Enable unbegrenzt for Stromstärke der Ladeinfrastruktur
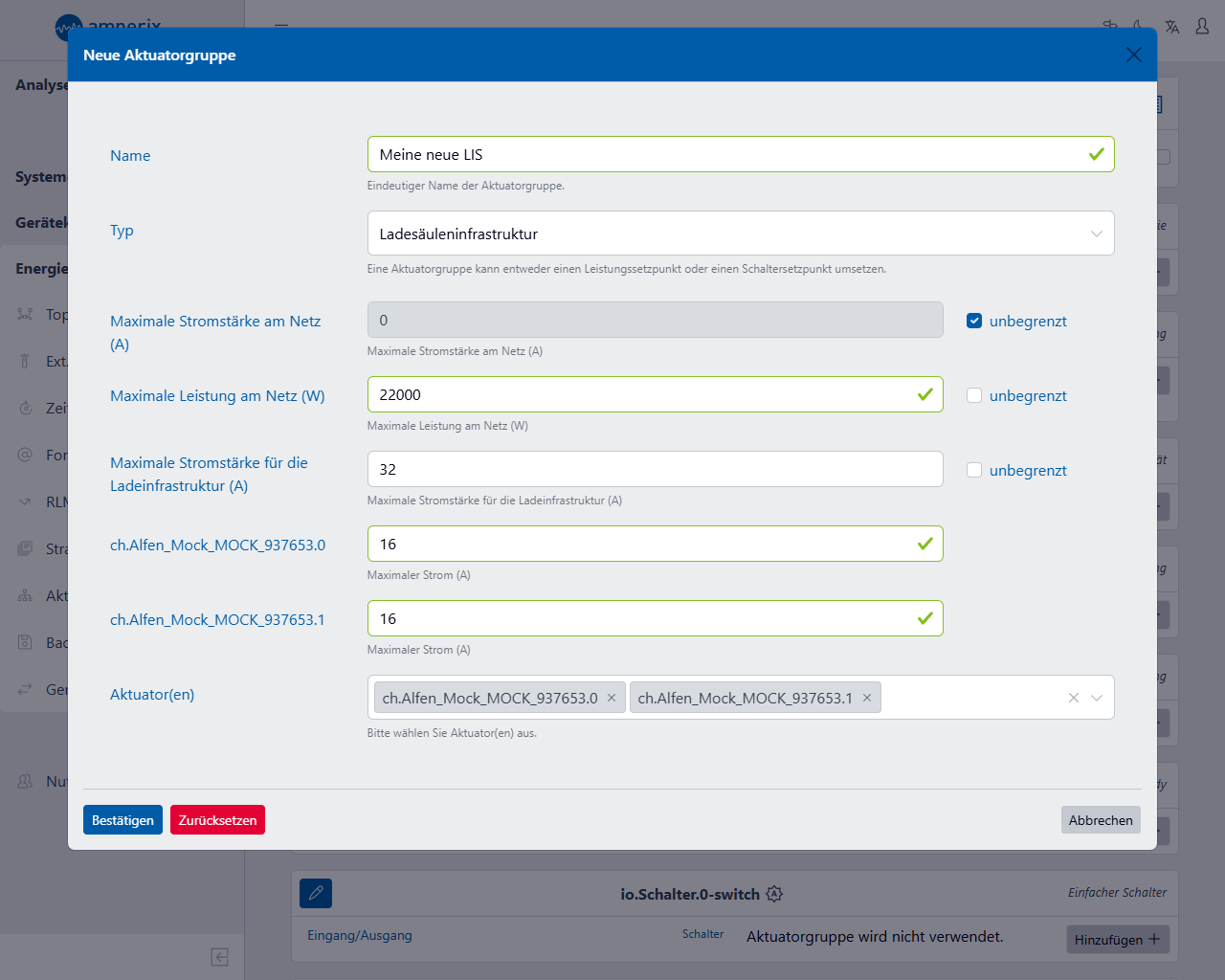The height and width of the screenshot is (980, 1225). click(974, 470)
